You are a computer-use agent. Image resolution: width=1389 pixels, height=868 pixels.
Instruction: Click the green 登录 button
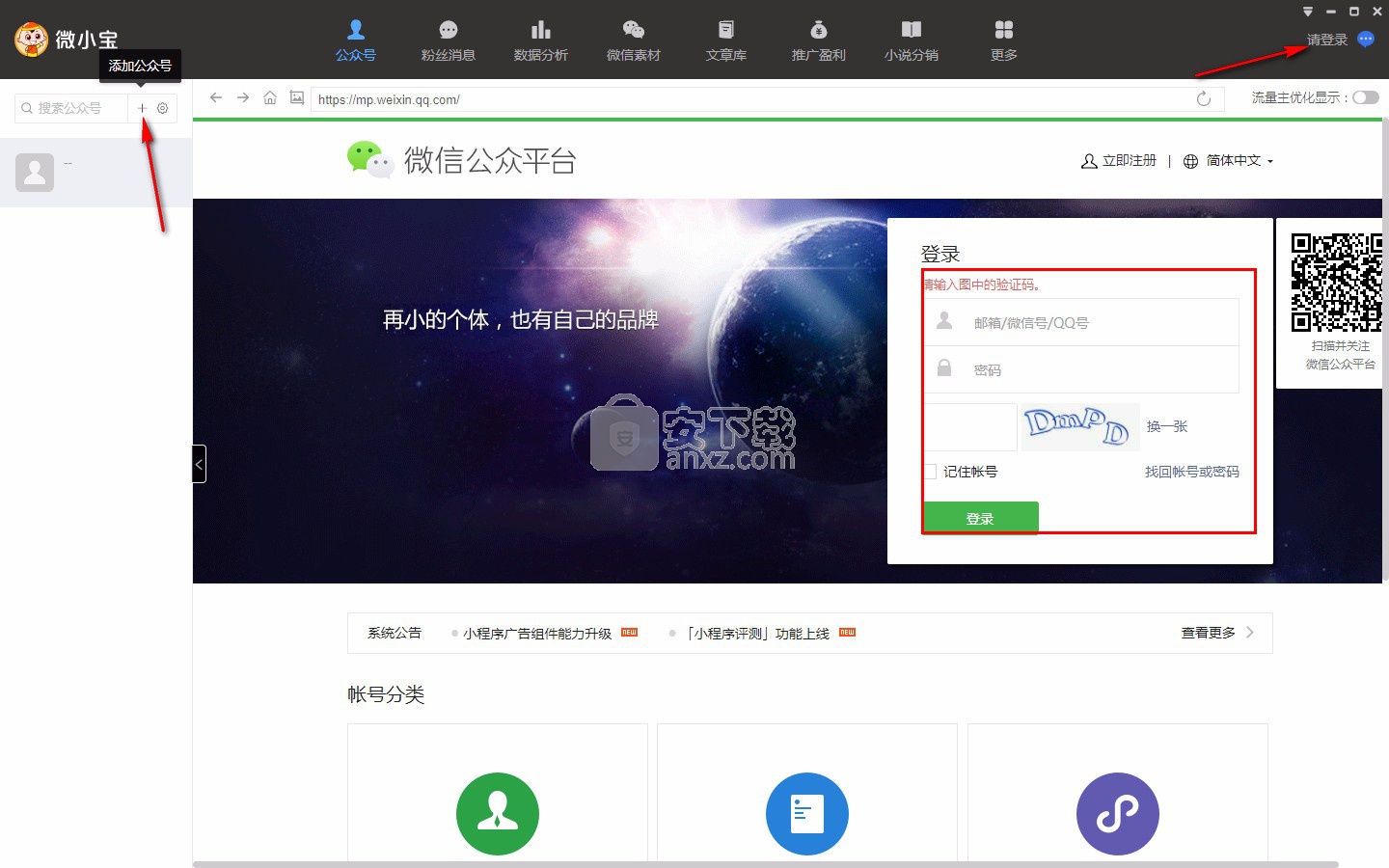pyautogui.click(x=981, y=518)
